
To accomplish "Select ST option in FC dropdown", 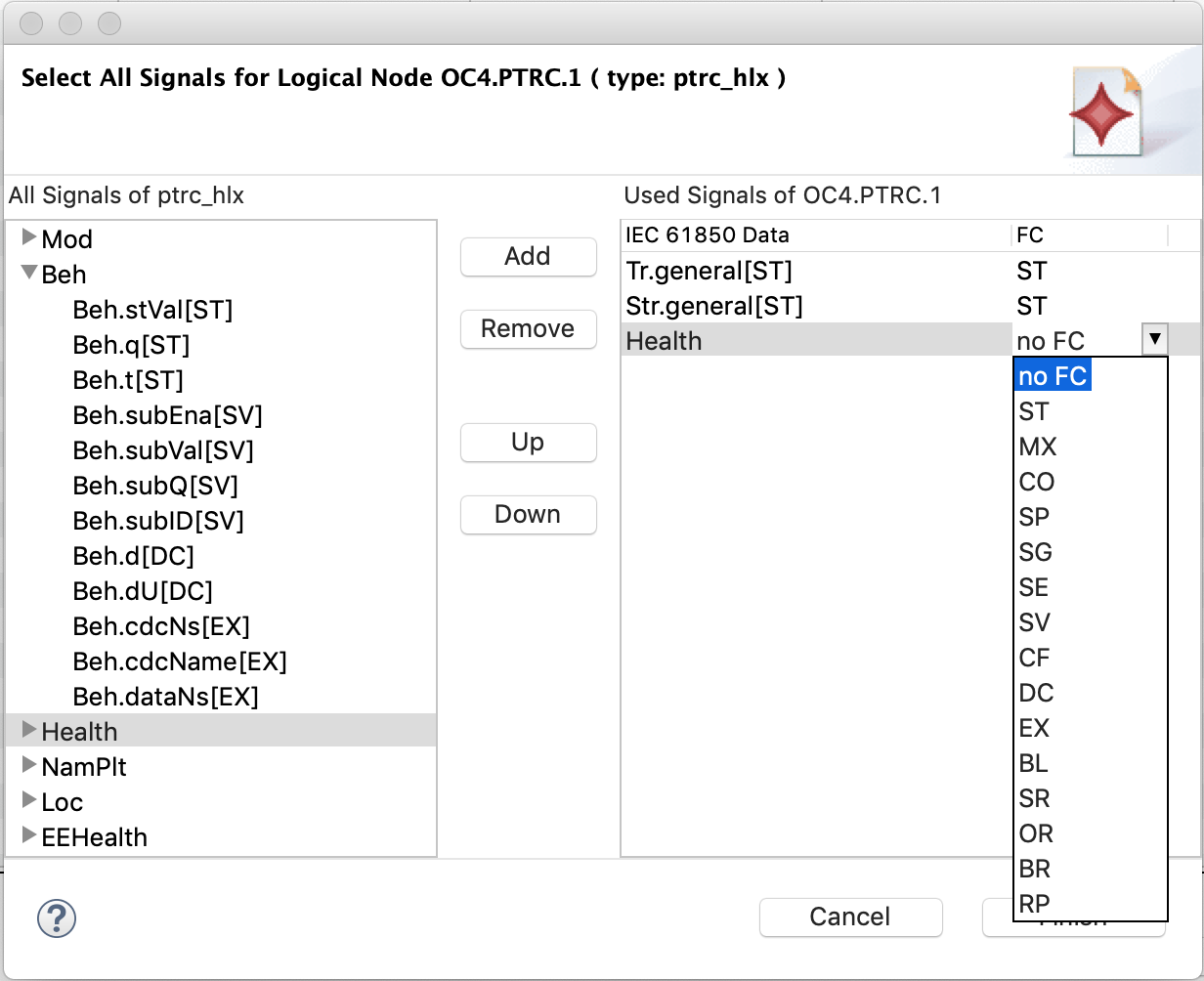I will (x=1033, y=412).
